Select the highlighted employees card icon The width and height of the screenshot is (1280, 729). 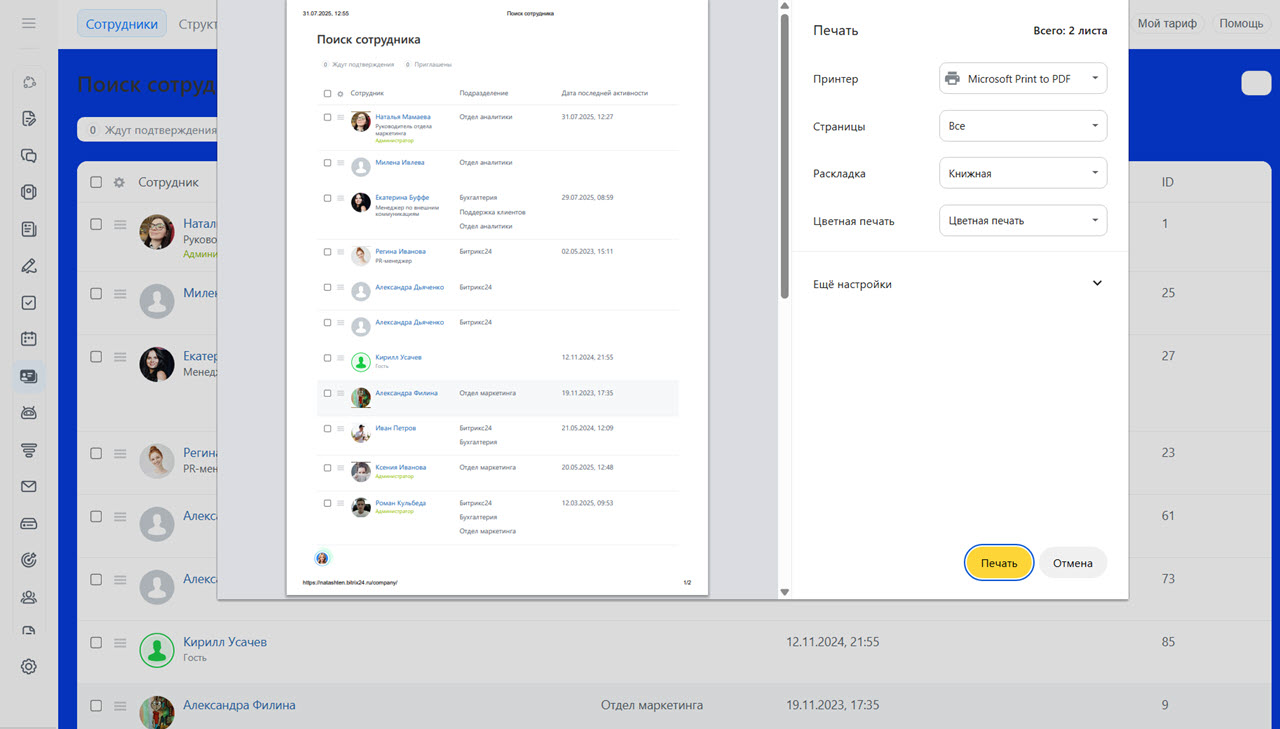click(29, 376)
